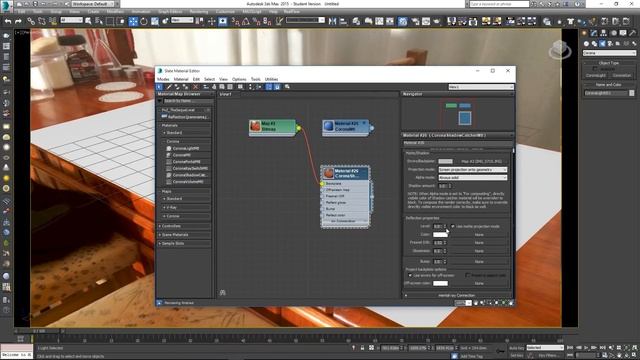Click the CoronaLight object type button
Viewport: 640px width, 360px height.
596,76
